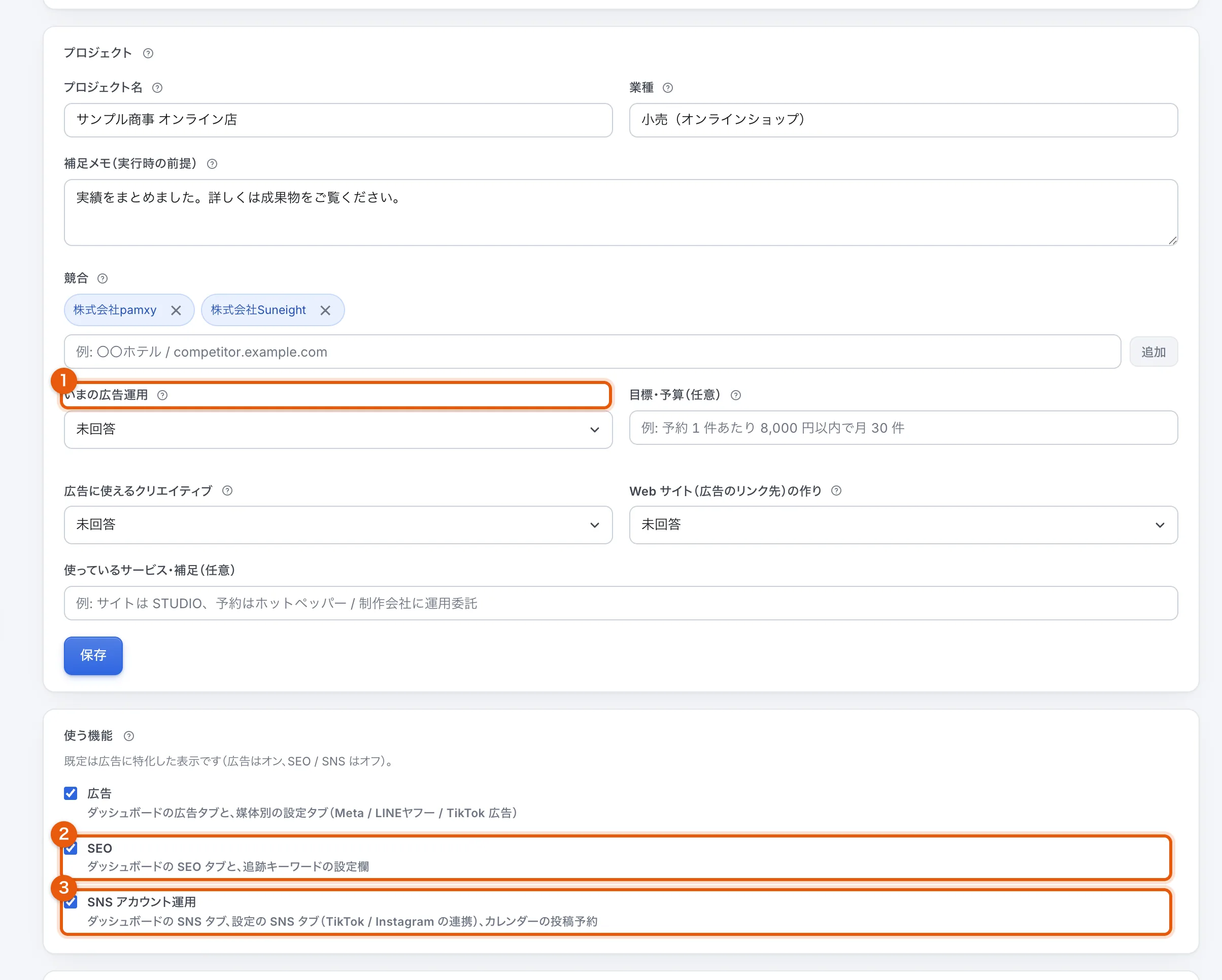Screen dimensions: 1222x980
Task: Click help icon beside プロジェクト名 label
Action: 157,88
